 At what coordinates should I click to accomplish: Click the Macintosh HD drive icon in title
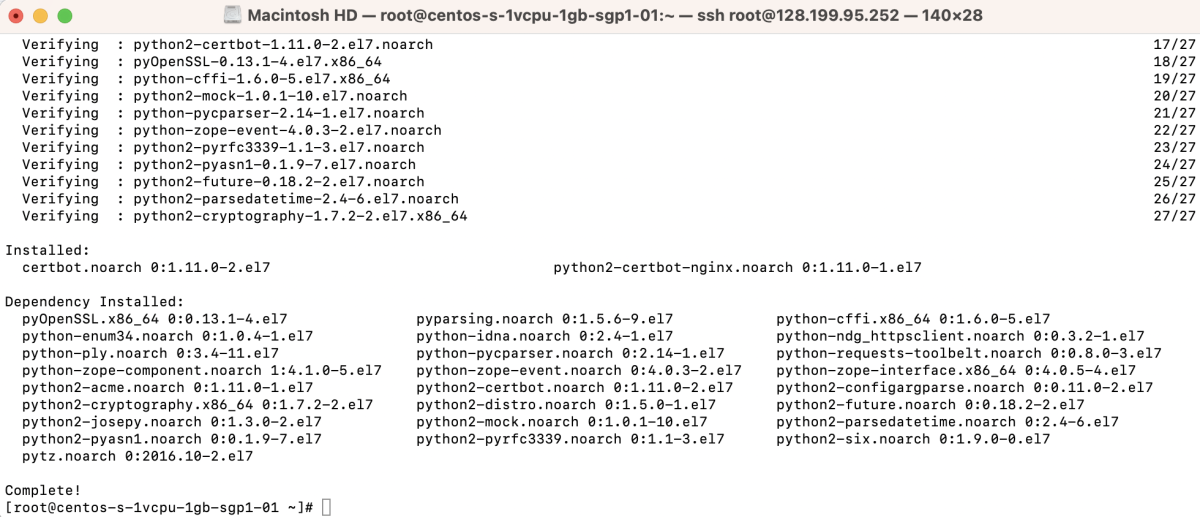pyautogui.click(x=232, y=15)
